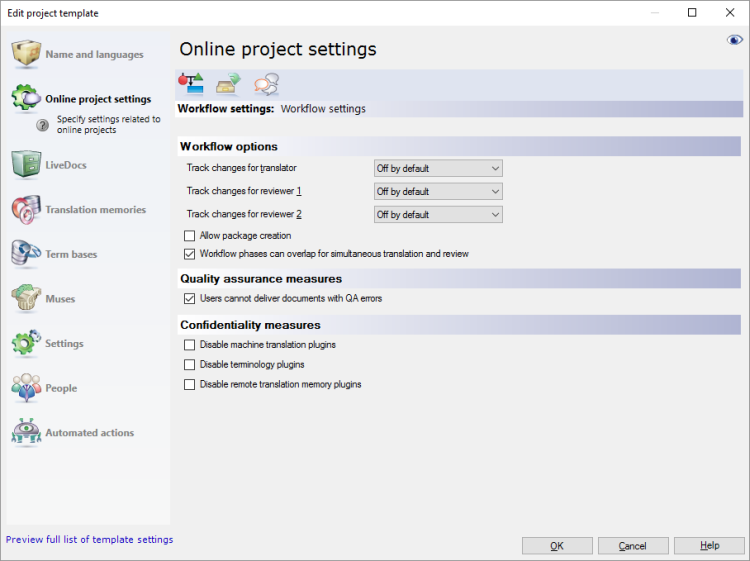Screen dimensions: 750x561
Task: Select Online project settings label
Action: tap(98, 99)
